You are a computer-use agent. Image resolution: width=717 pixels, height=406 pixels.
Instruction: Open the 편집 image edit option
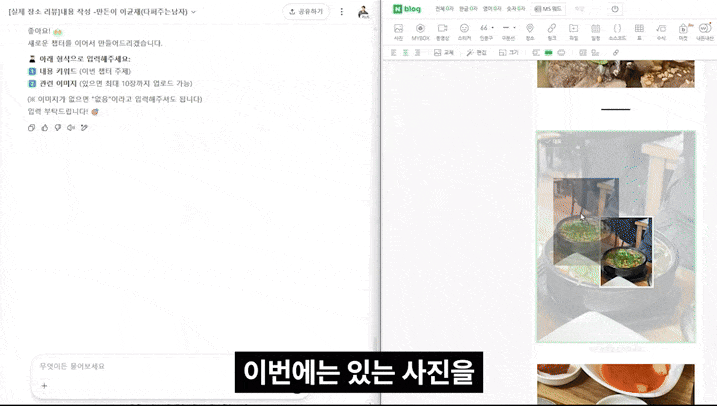477,52
